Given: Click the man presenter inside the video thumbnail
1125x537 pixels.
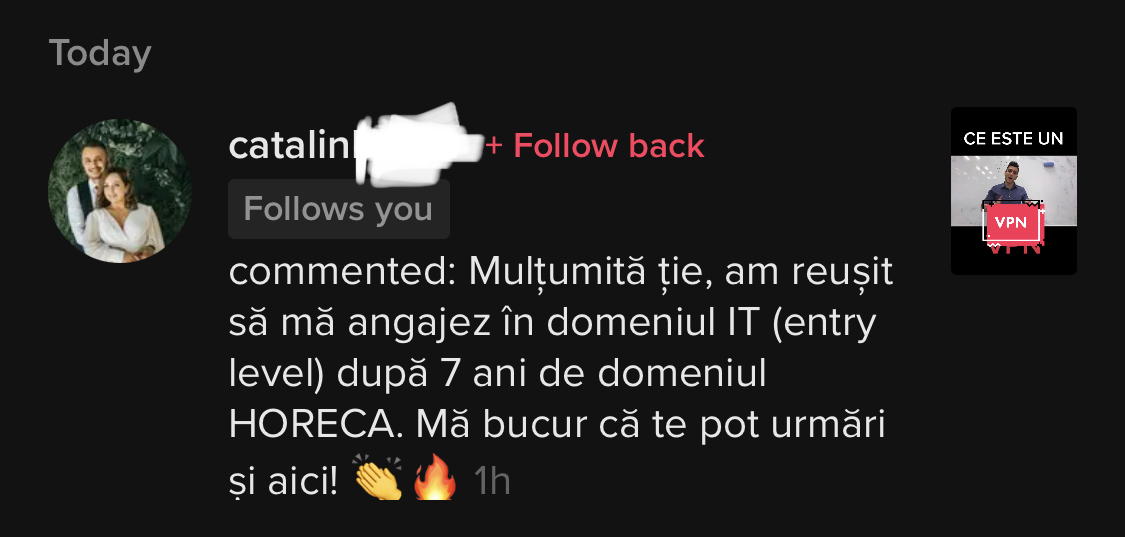Looking at the screenshot, I should click(x=1012, y=184).
